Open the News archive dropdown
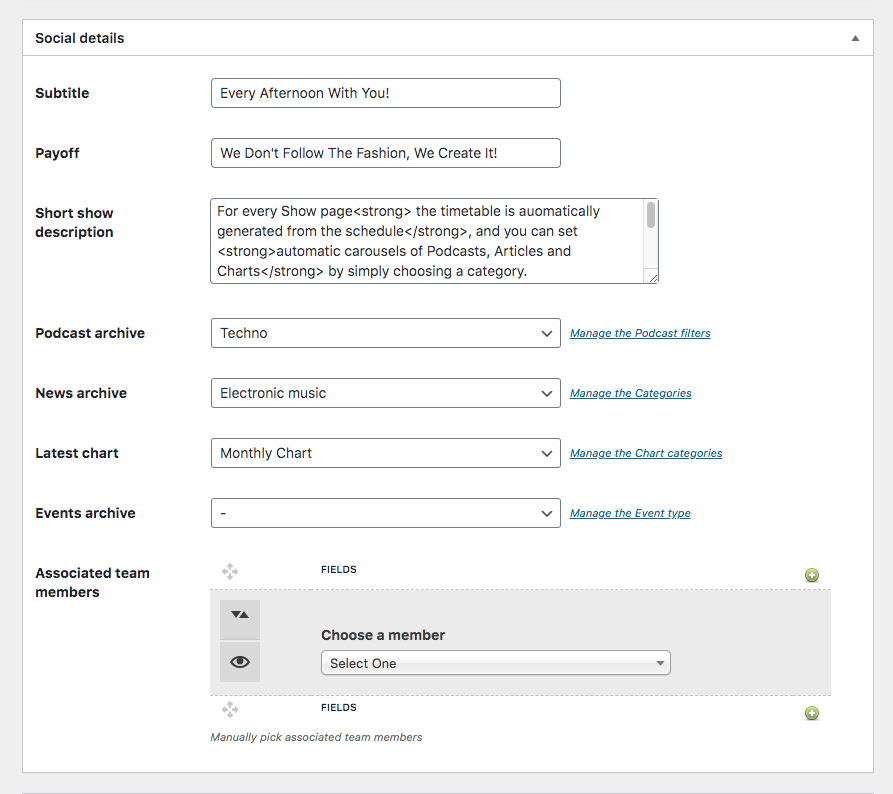Image resolution: width=893 pixels, height=794 pixels. pos(386,393)
